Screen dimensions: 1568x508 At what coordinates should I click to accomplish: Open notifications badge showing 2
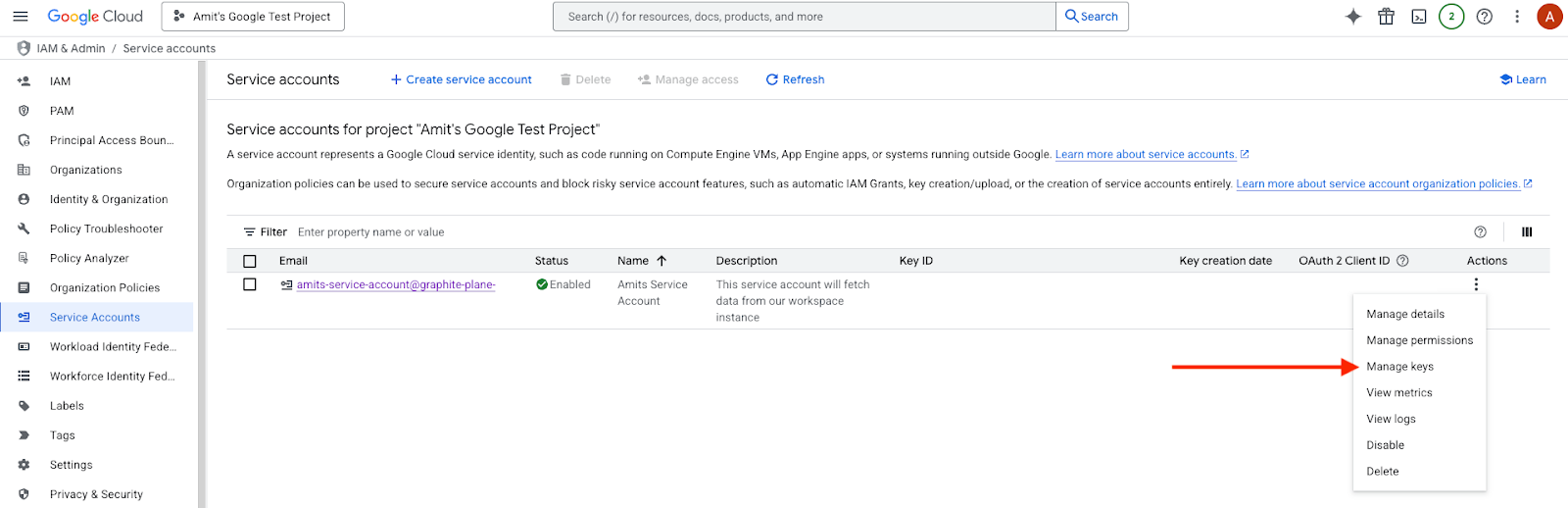1451,17
